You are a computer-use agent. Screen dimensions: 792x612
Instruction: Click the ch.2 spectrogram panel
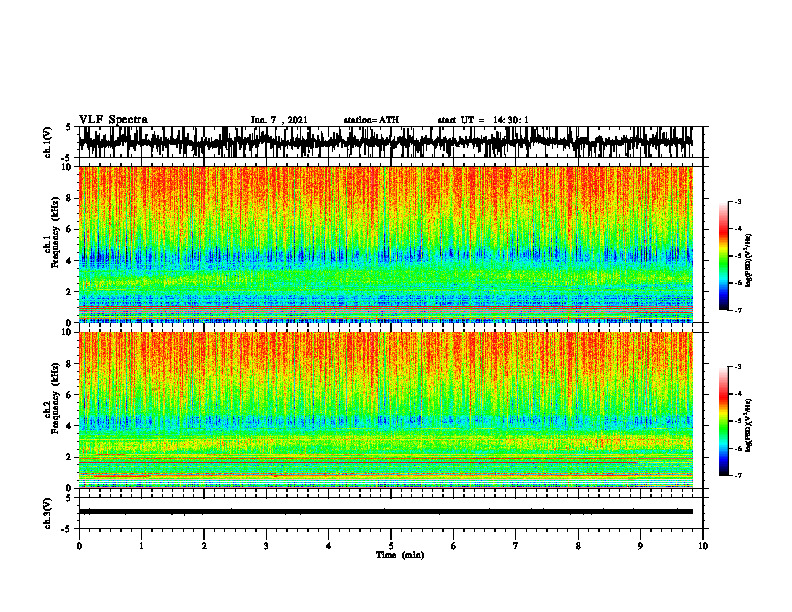385,410
